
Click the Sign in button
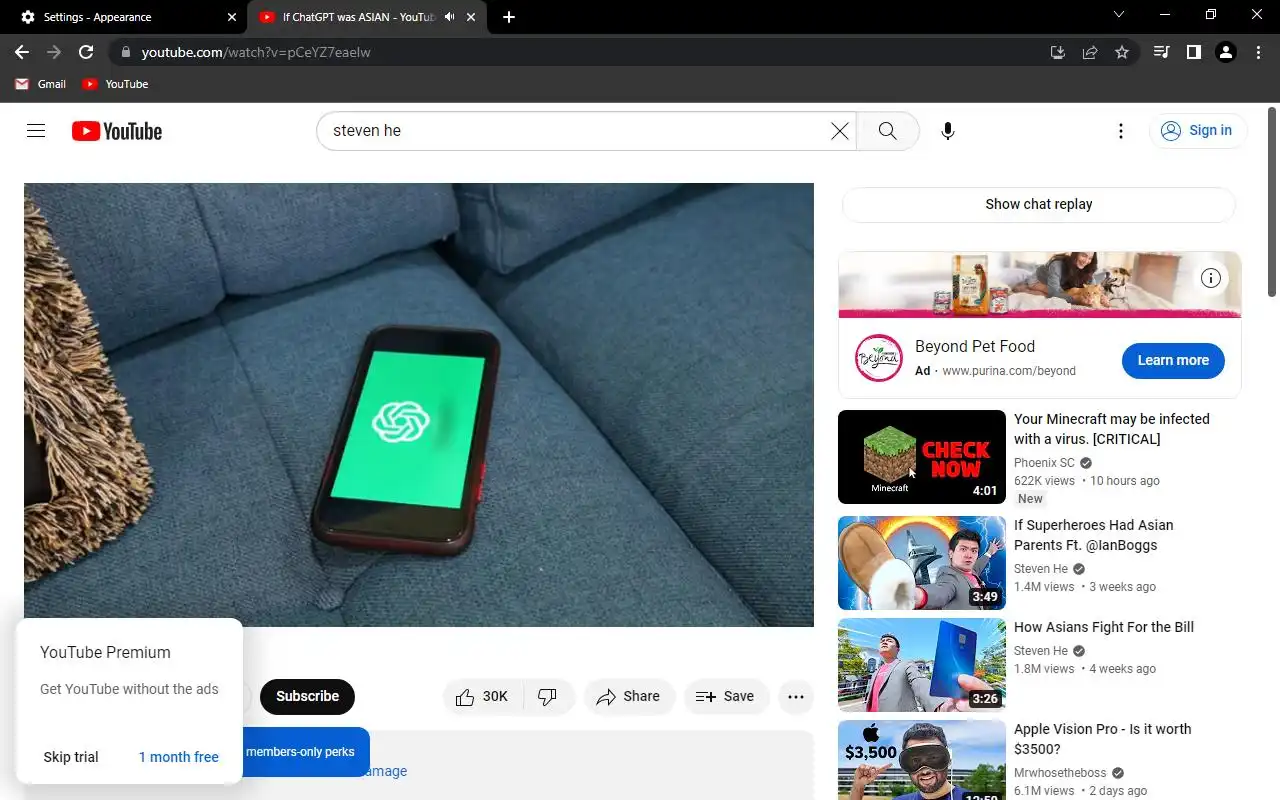(1197, 131)
